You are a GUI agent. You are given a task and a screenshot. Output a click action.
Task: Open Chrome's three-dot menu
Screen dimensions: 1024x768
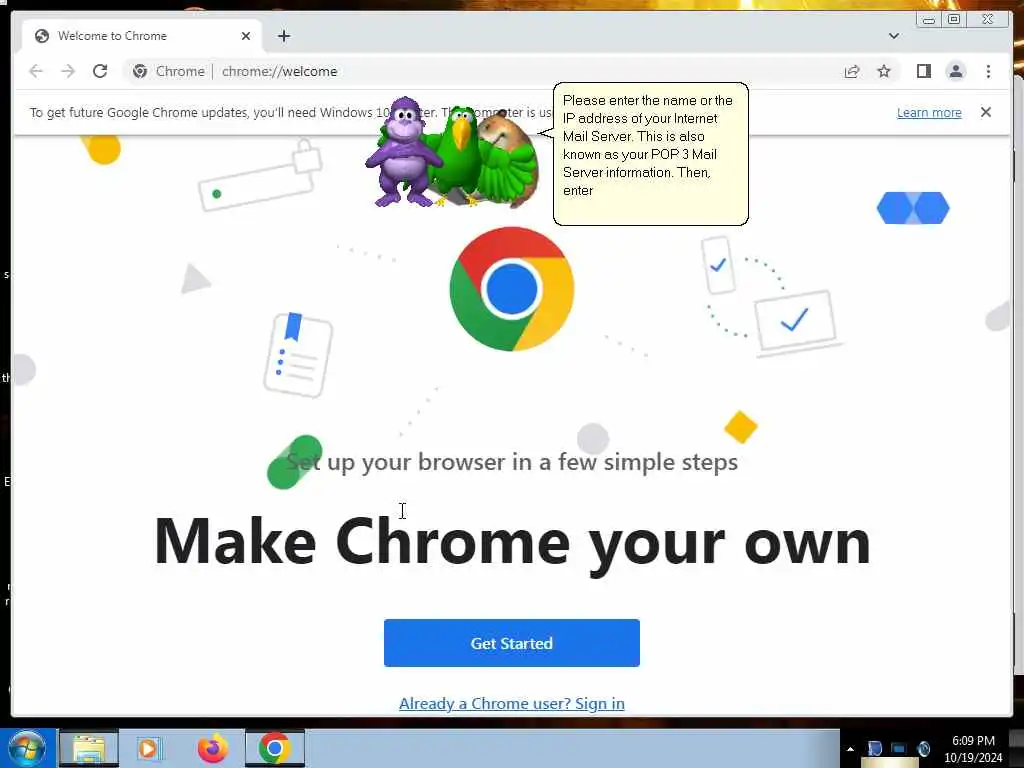[x=988, y=71]
